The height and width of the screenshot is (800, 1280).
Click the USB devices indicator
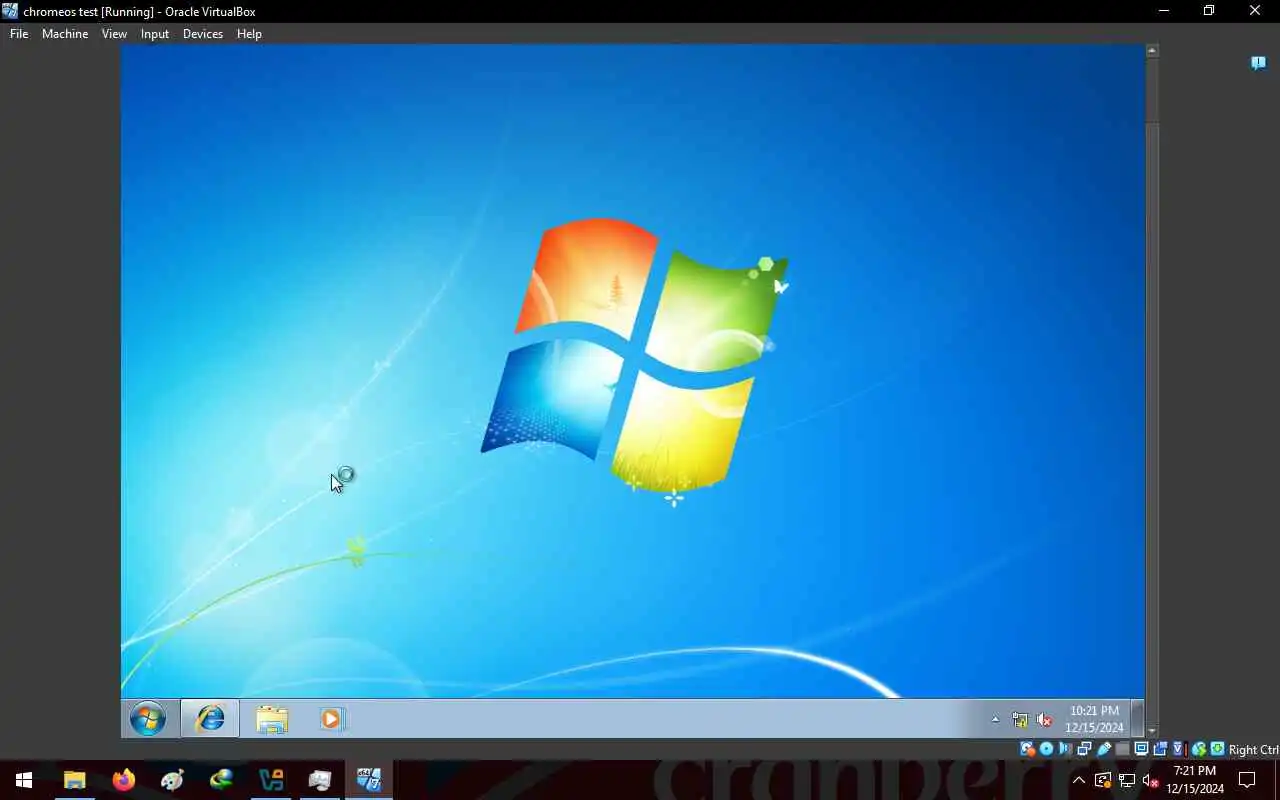(x=1104, y=749)
